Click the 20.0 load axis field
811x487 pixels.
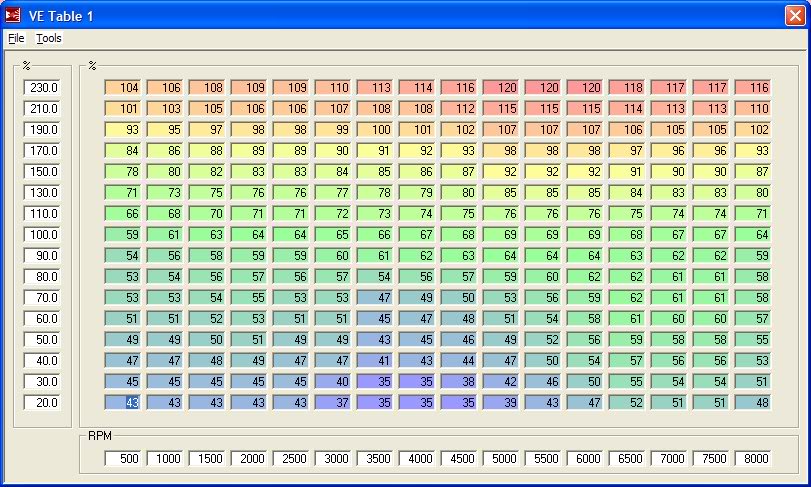[x=43, y=402]
